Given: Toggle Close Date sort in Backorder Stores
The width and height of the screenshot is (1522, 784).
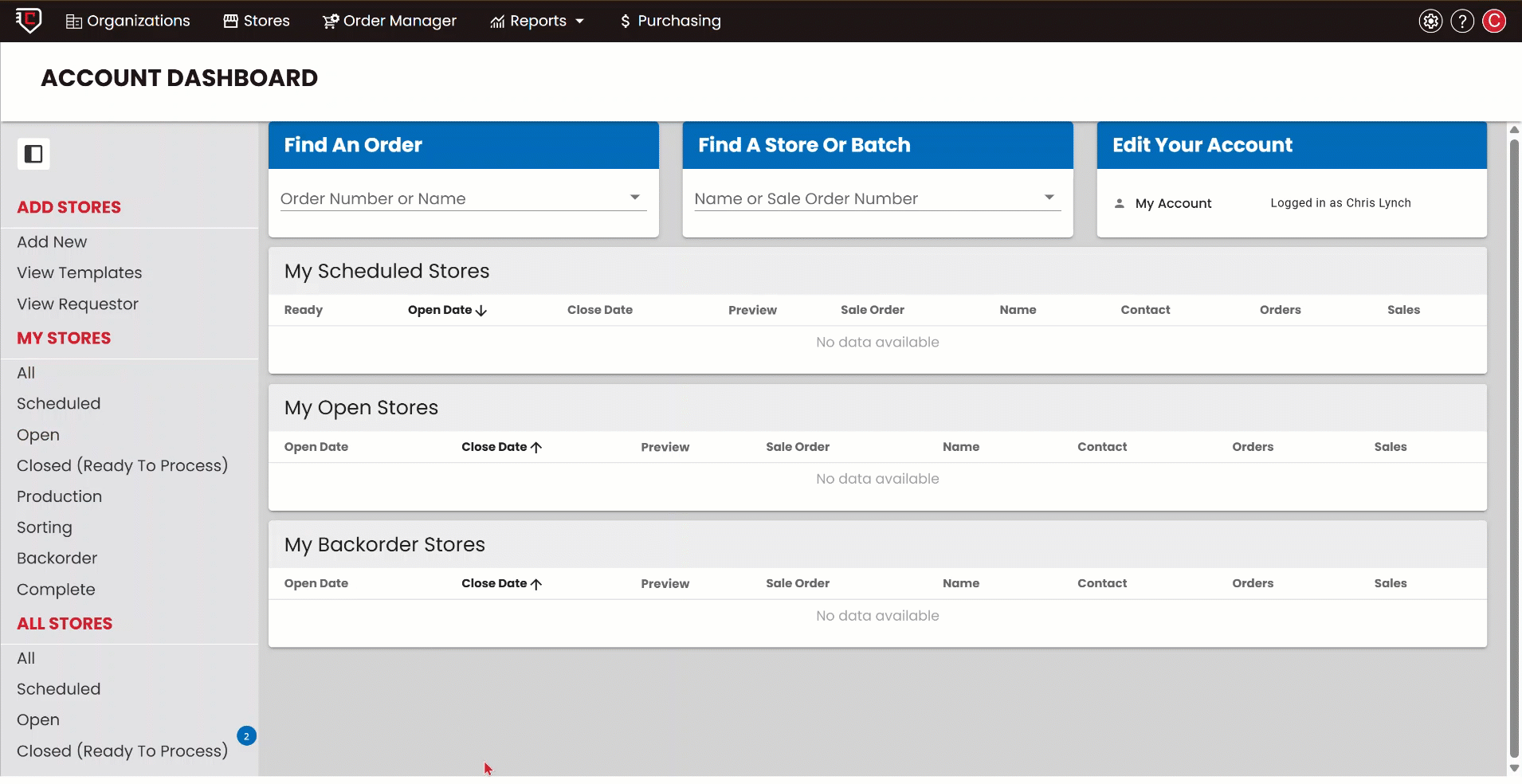Looking at the screenshot, I should tap(501, 584).
